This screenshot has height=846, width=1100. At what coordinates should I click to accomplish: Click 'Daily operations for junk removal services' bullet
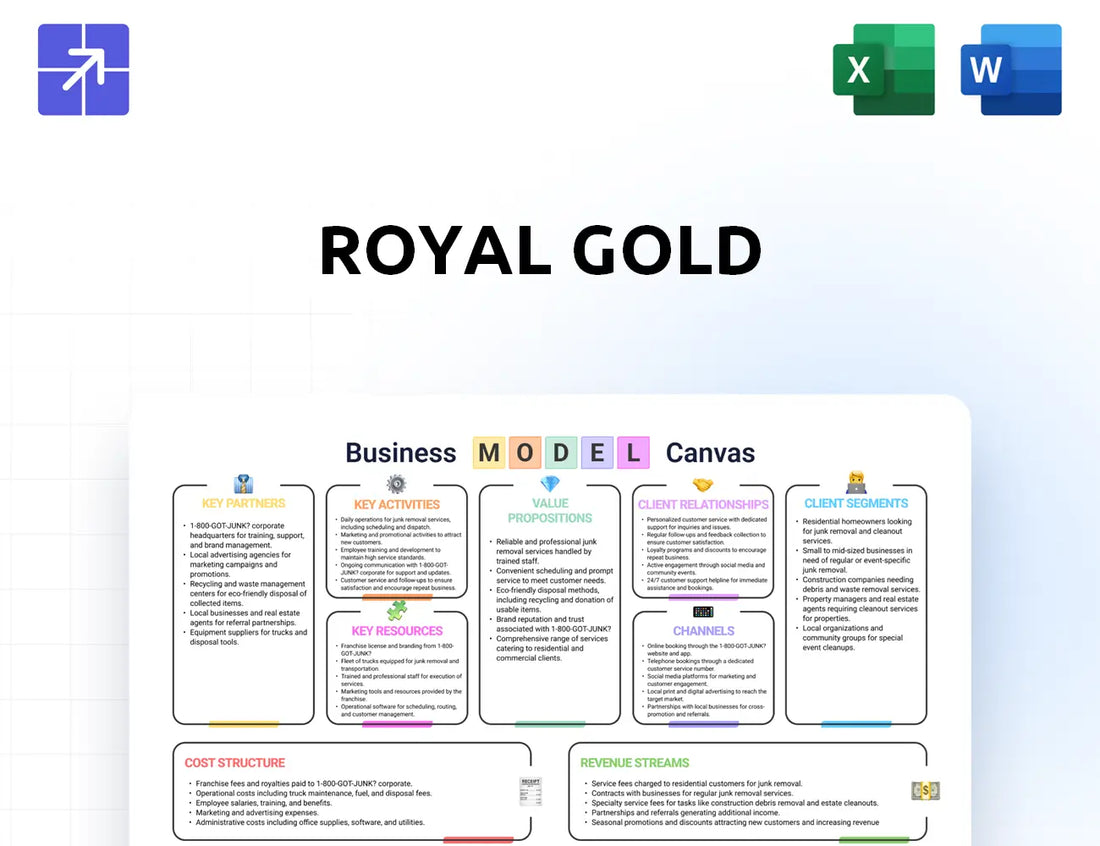pyautogui.click(x=396, y=523)
